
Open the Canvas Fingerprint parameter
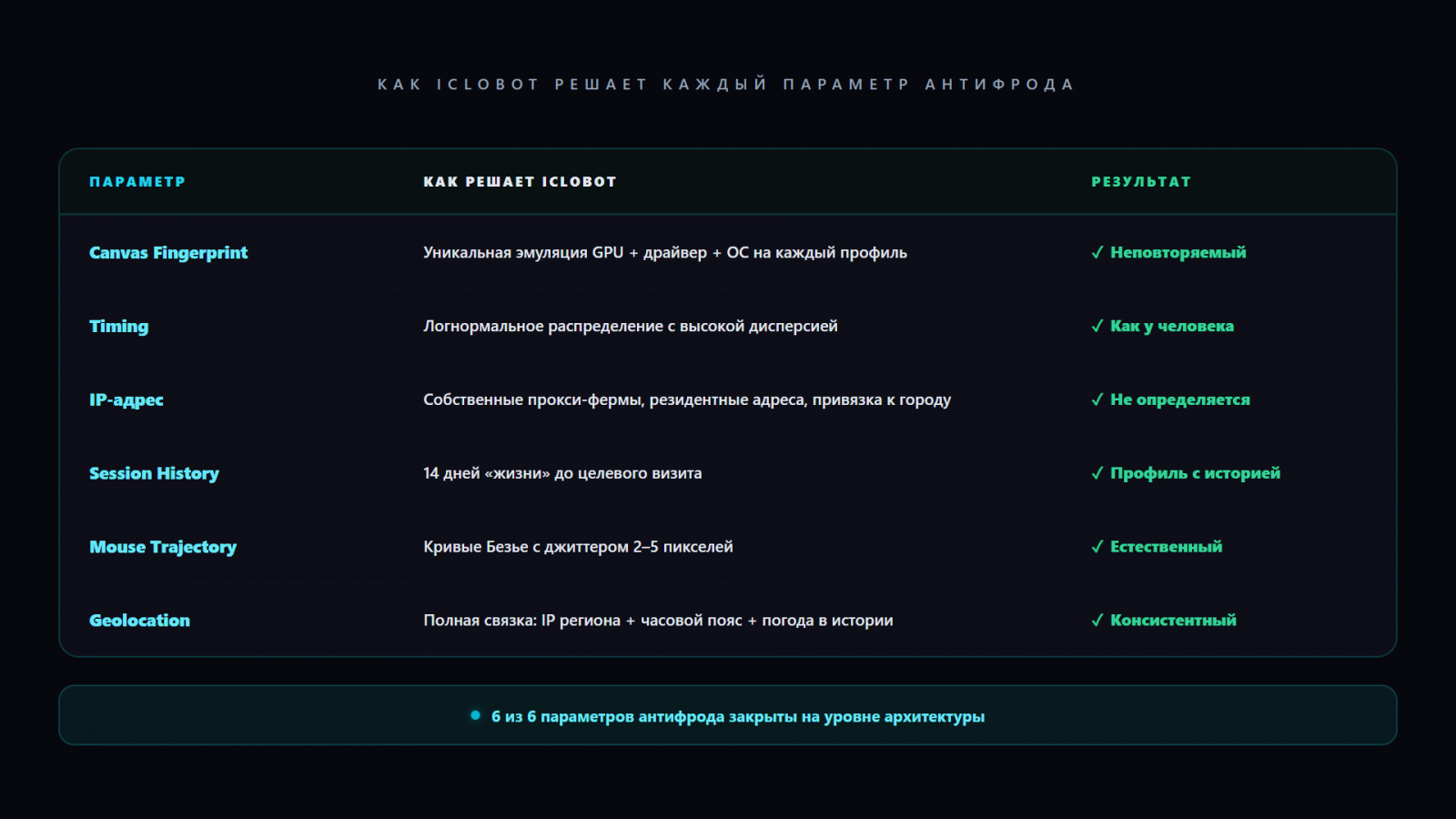[x=168, y=253]
